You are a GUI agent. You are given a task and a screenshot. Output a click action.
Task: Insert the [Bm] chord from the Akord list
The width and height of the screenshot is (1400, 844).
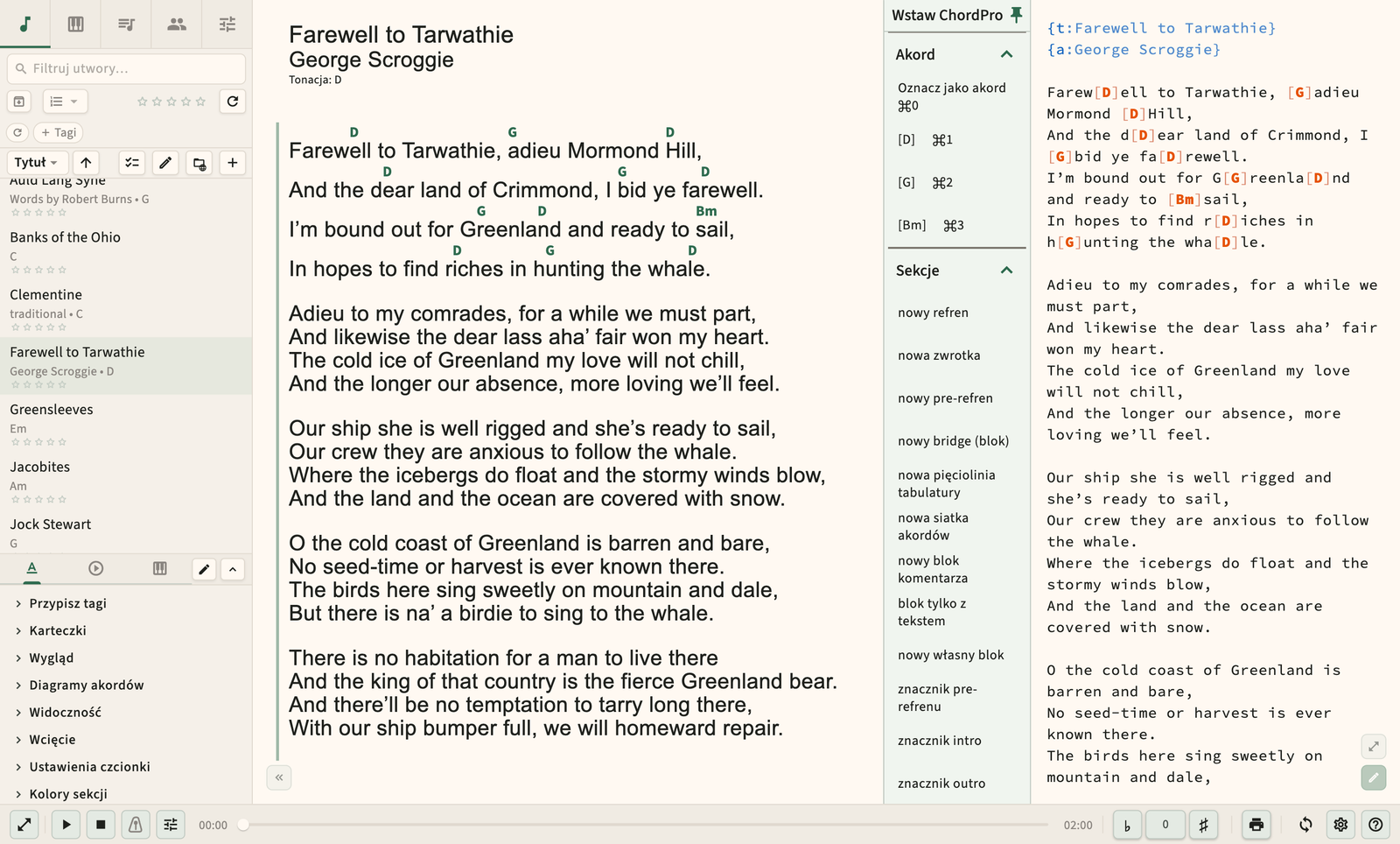click(956, 225)
